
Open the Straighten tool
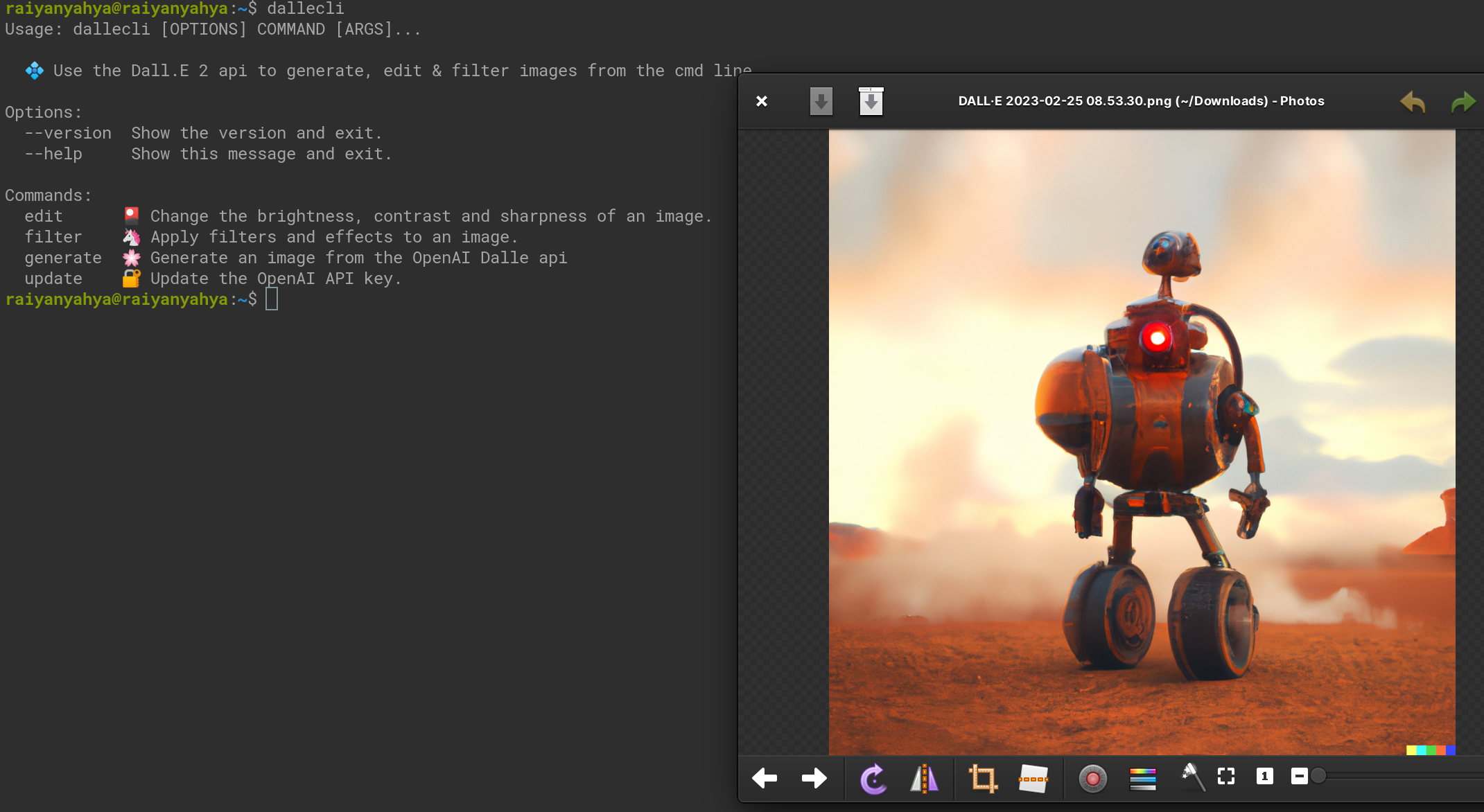coord(1033,778)
